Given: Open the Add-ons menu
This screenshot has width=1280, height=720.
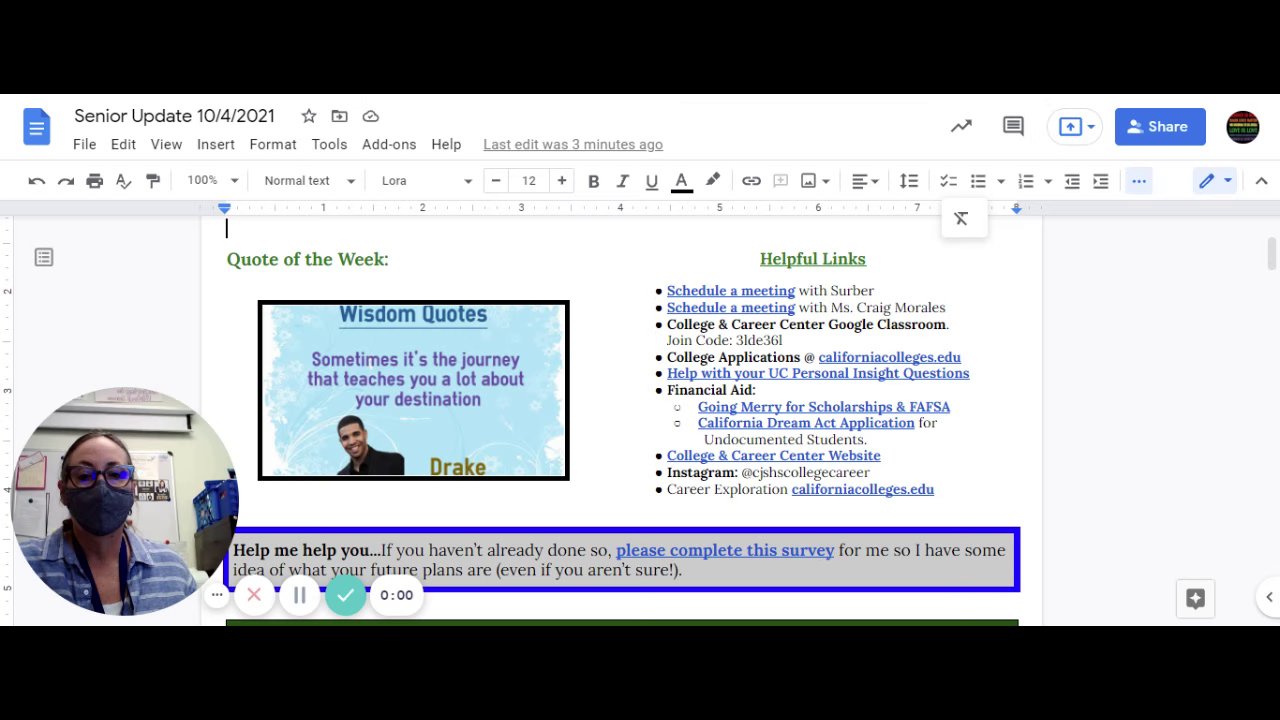Looking at the screenshot, I should (389, 144).
